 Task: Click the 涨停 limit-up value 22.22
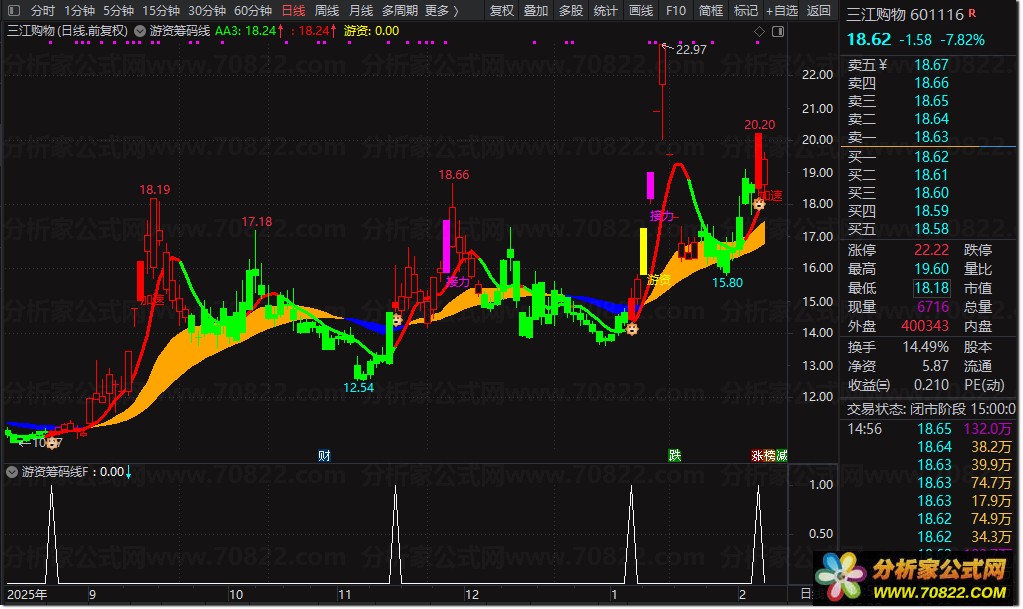pyautogui.click(x=931, y=250)
